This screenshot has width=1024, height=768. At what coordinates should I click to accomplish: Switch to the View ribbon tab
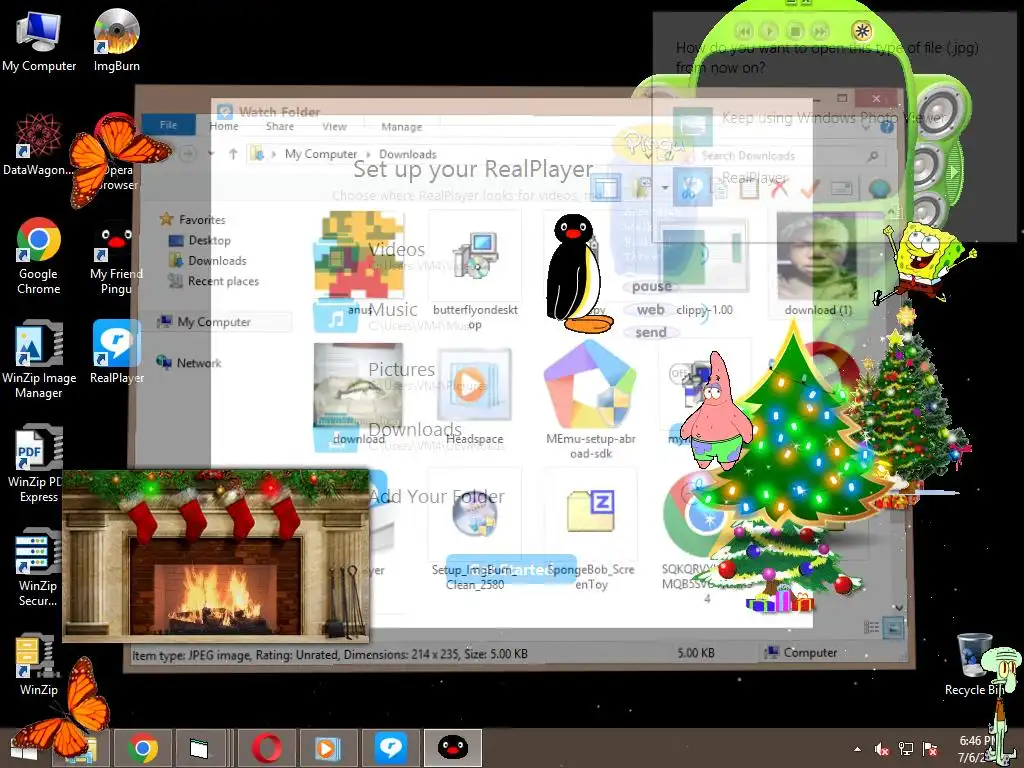coord(334,126)
